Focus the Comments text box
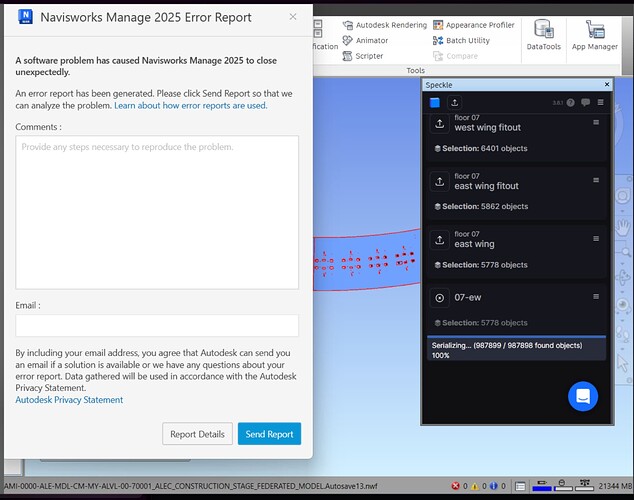This screenshot has height=500, width=634. [x=157, y=212]
